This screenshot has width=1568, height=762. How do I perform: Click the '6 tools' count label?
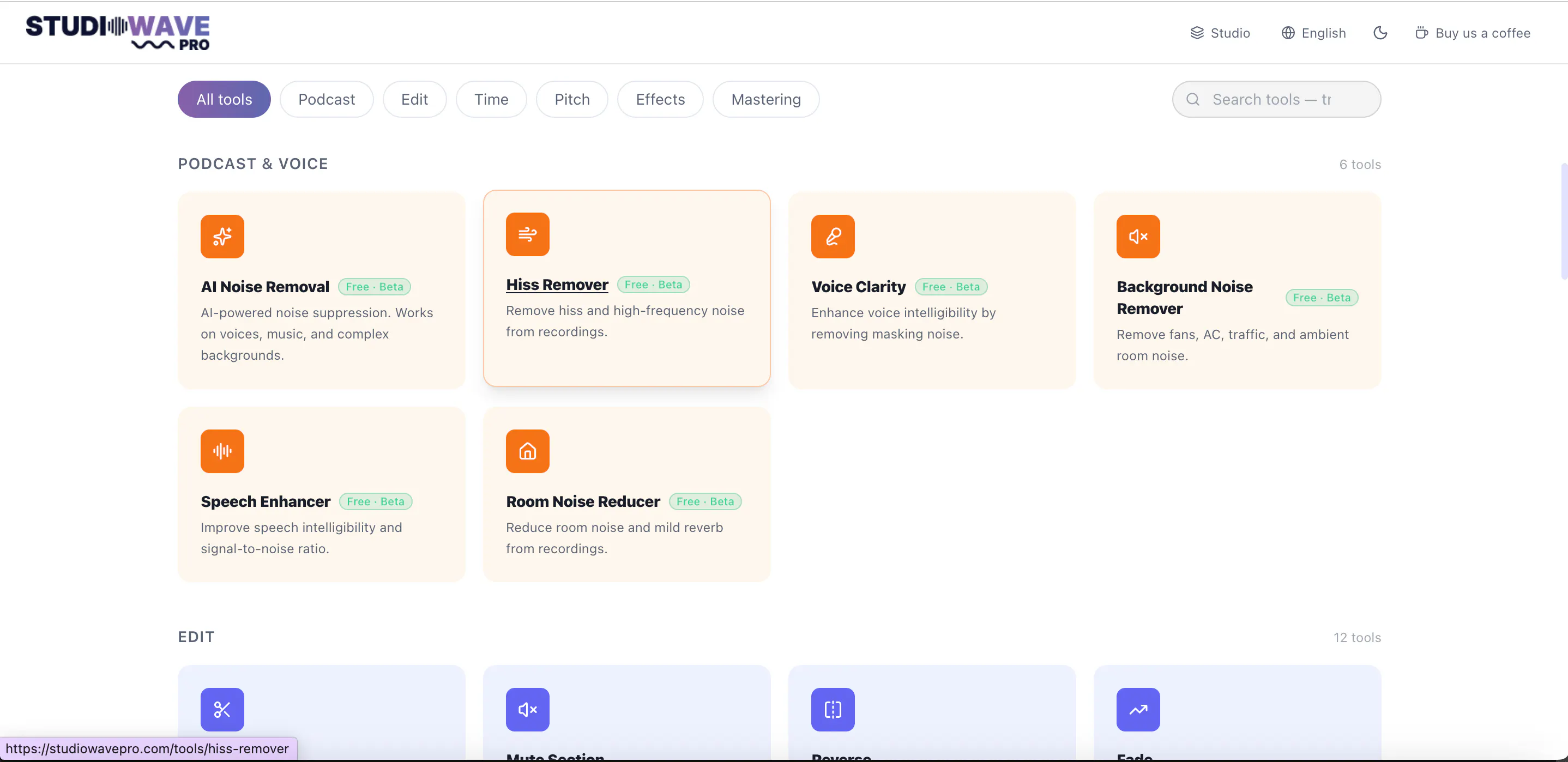tap(1360, 164)
